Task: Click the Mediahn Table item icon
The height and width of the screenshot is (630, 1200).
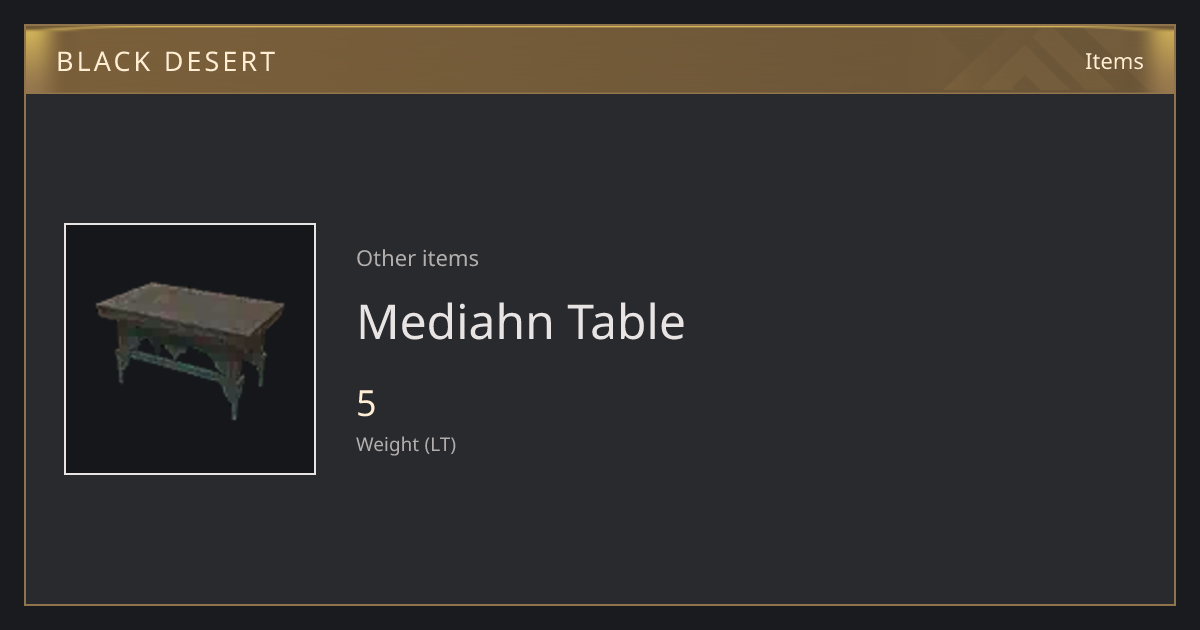Action: (190, 349)
